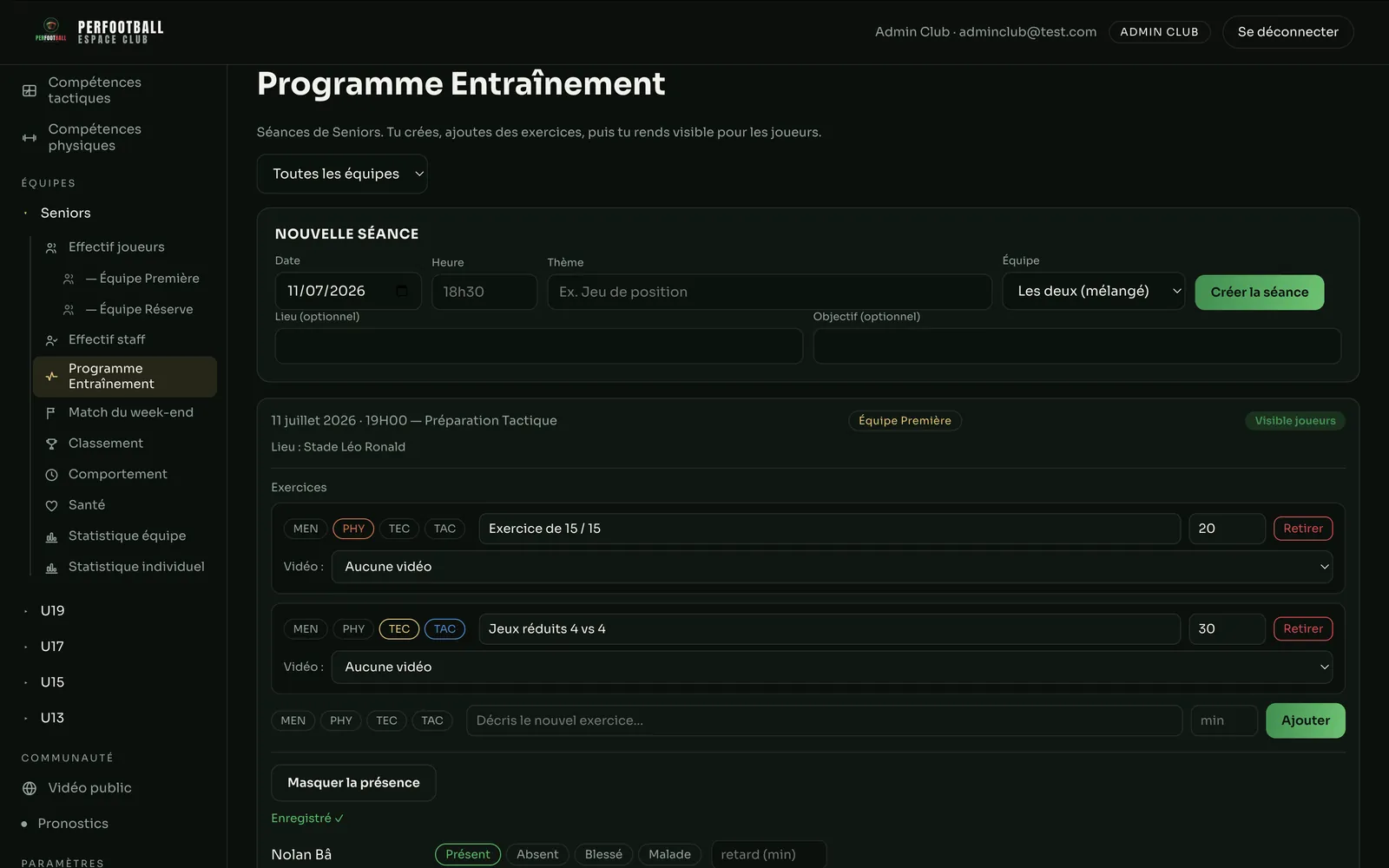Click the Statistique individuel chart icon
Viewport: 1389px width, 868px height.
coord(51,568)
